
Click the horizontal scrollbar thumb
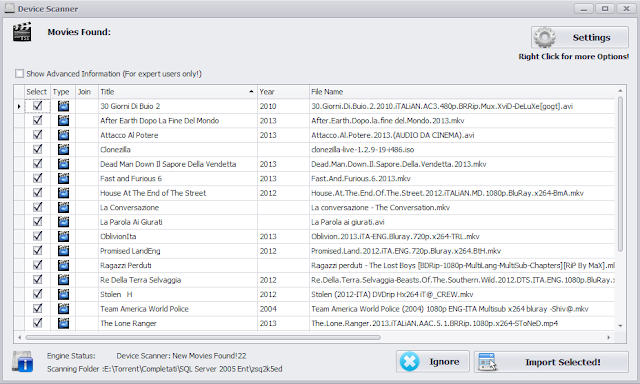pos(203,337)
